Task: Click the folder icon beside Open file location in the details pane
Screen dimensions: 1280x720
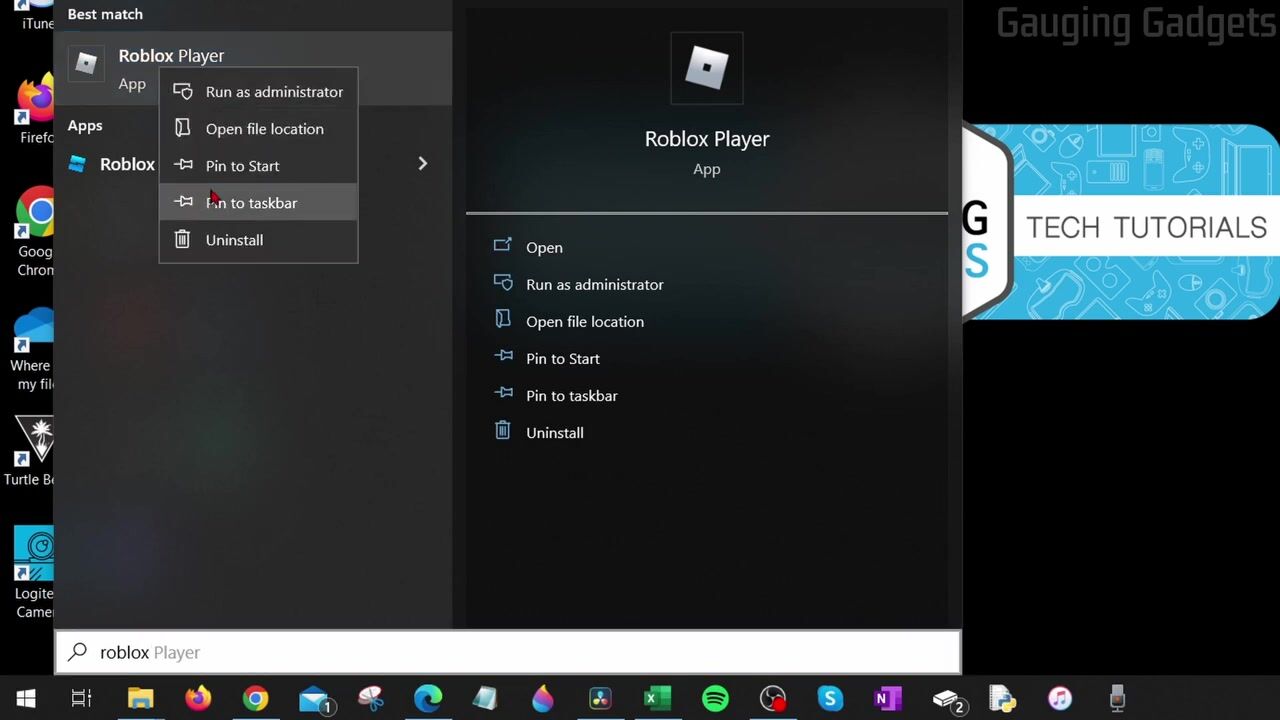Action: (x=503, y=320)
